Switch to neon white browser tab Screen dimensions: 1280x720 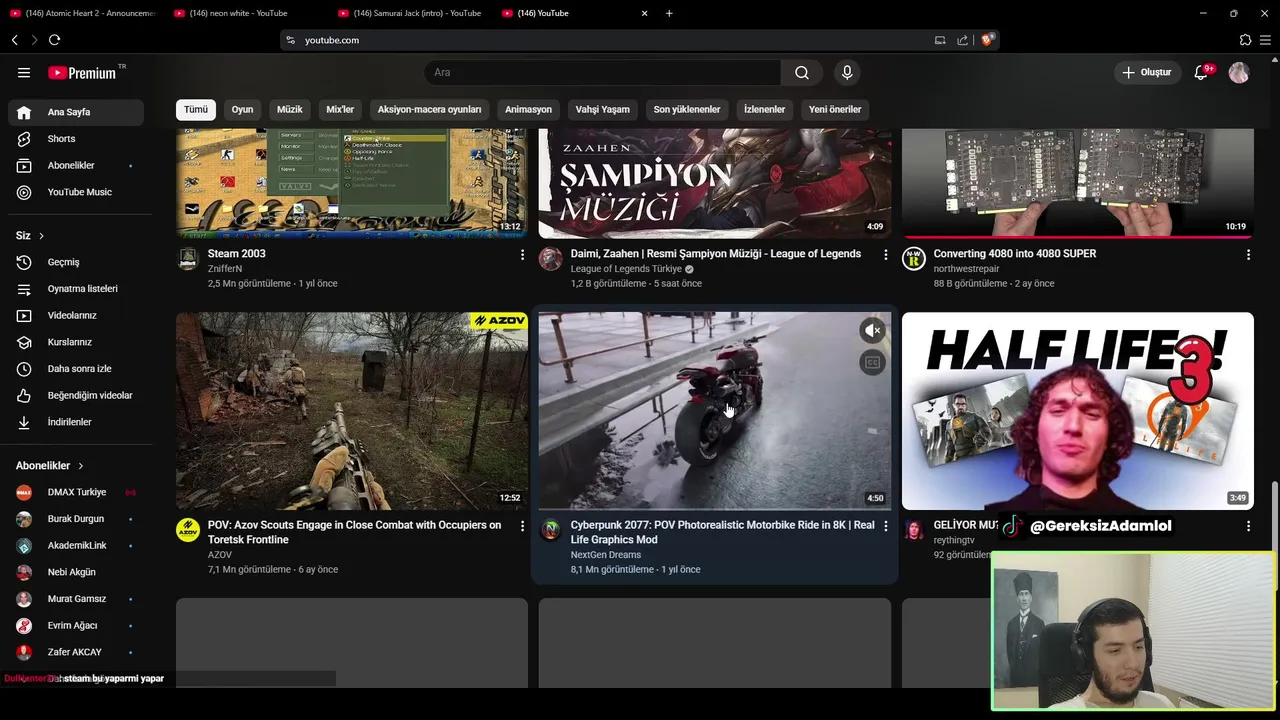click(x=245, y=13)
